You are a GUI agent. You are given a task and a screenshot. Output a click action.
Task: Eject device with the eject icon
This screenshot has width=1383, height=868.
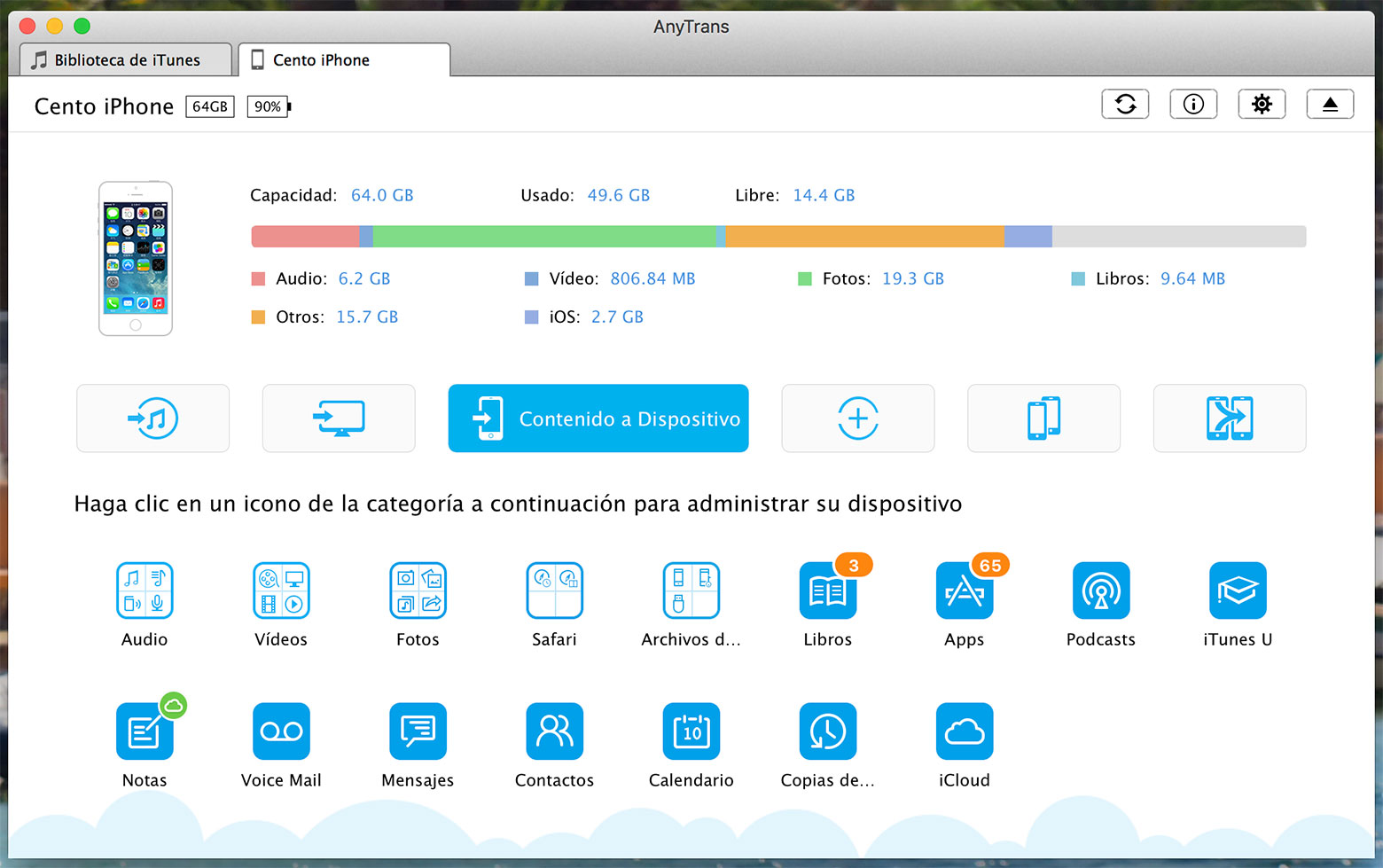[1330, 105]
